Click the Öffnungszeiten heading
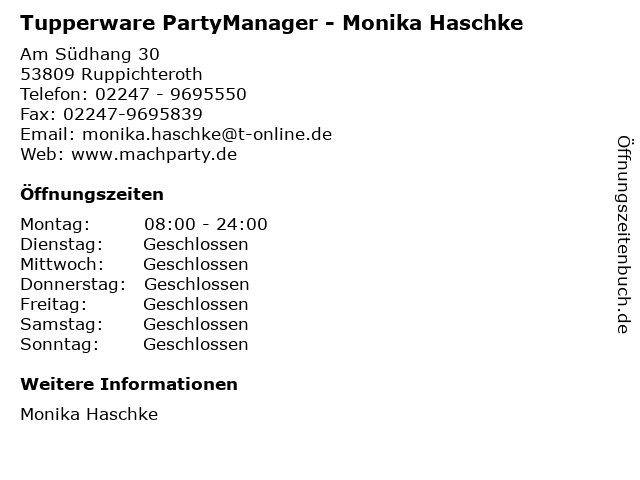Viewport: 640px width, 480px height. coord(92,194)
